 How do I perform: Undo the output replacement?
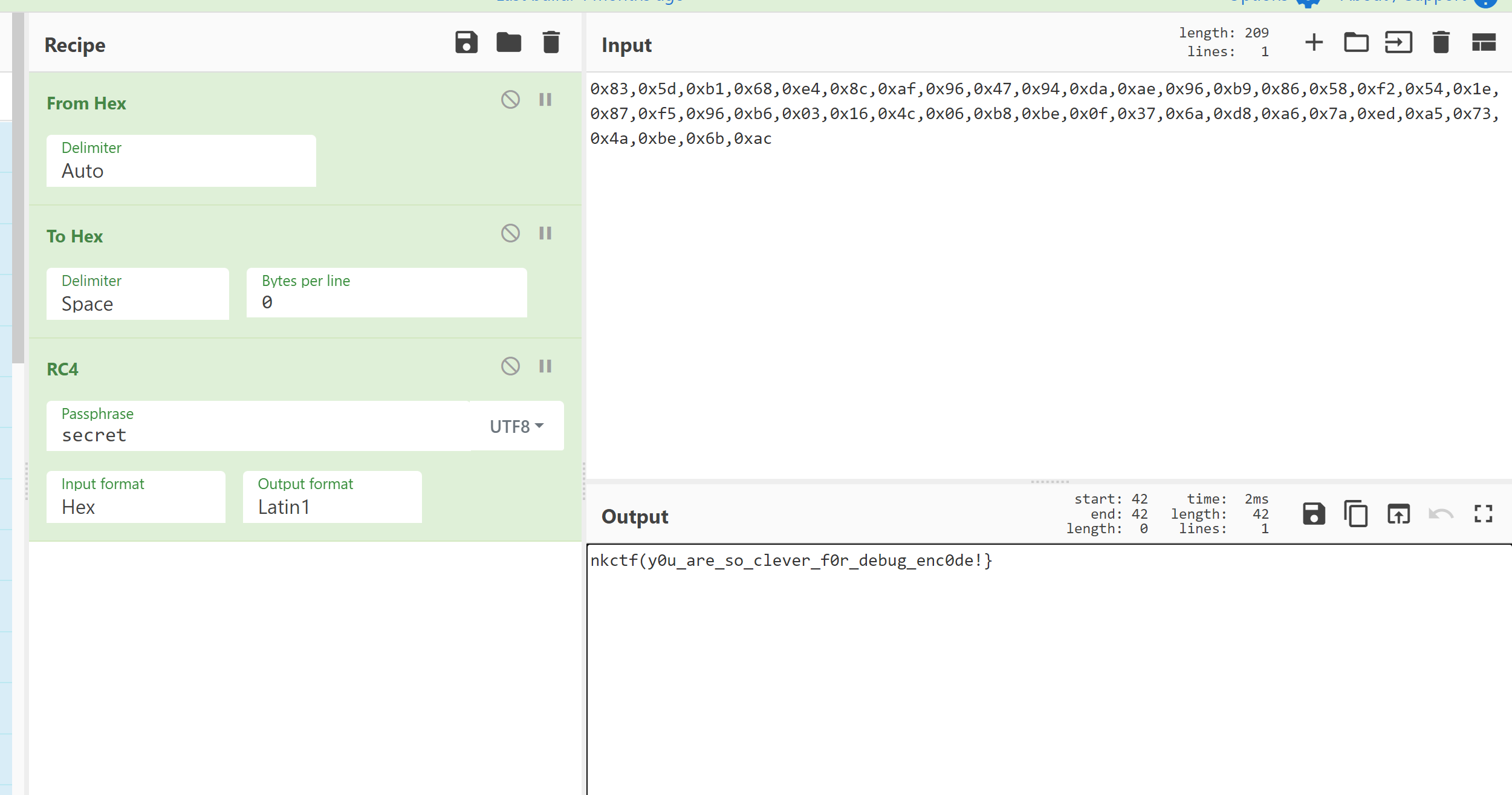(1441, 514)
